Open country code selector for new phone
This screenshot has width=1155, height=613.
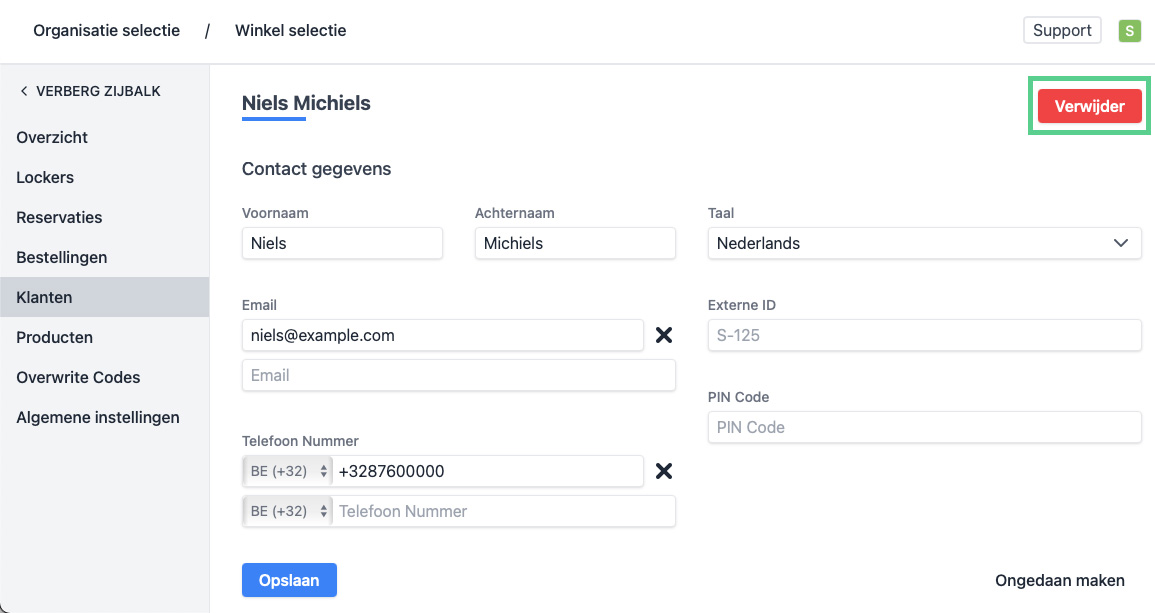click(289, 511)
